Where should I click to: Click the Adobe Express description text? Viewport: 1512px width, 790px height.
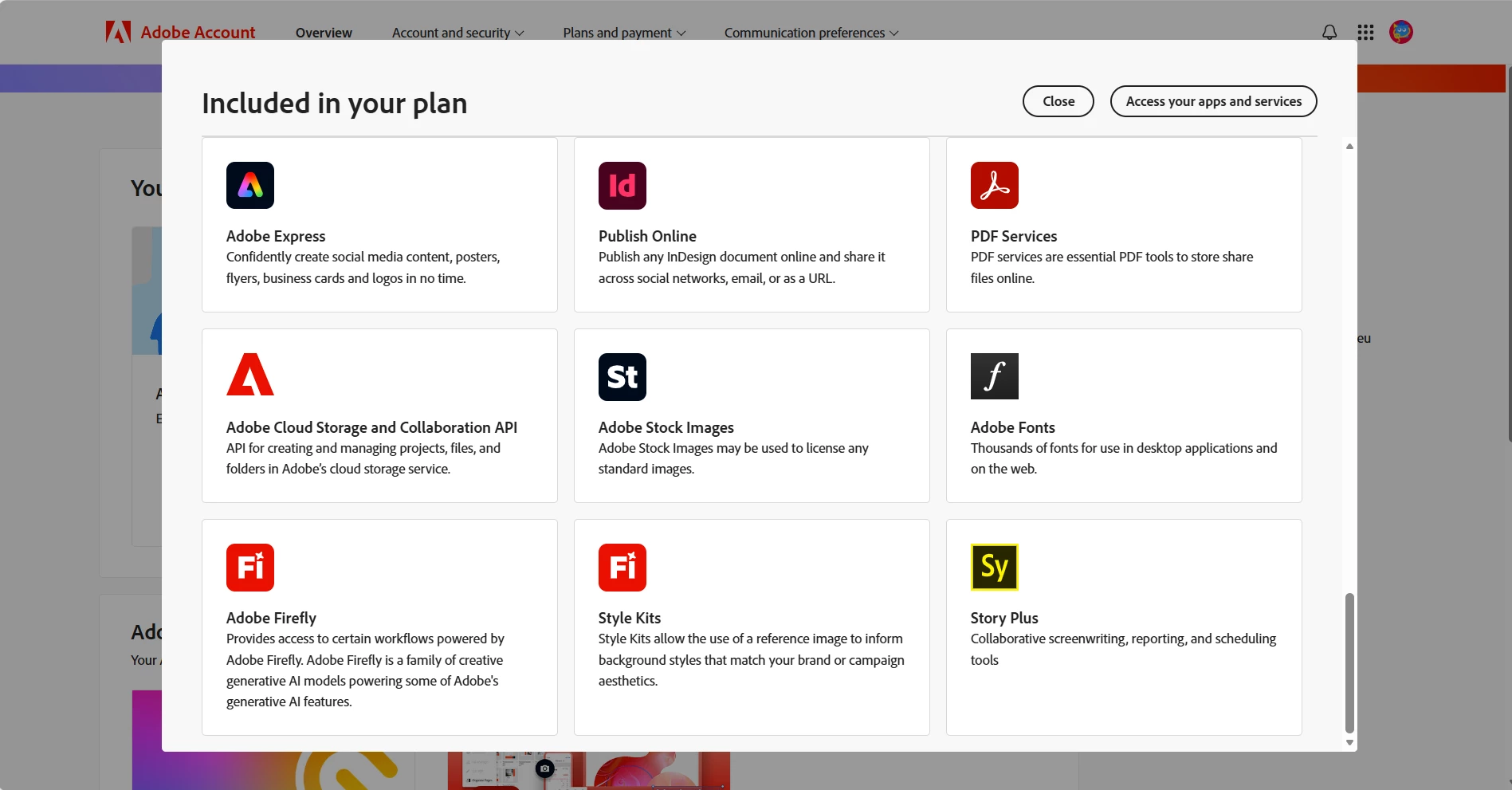[363, 267]
